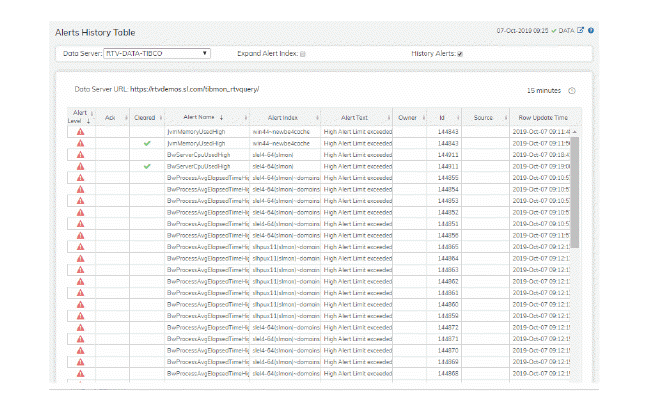Click the table's vertical scrollbar thumb
This screenshot has width=655, height=395.
pos(575,192)
